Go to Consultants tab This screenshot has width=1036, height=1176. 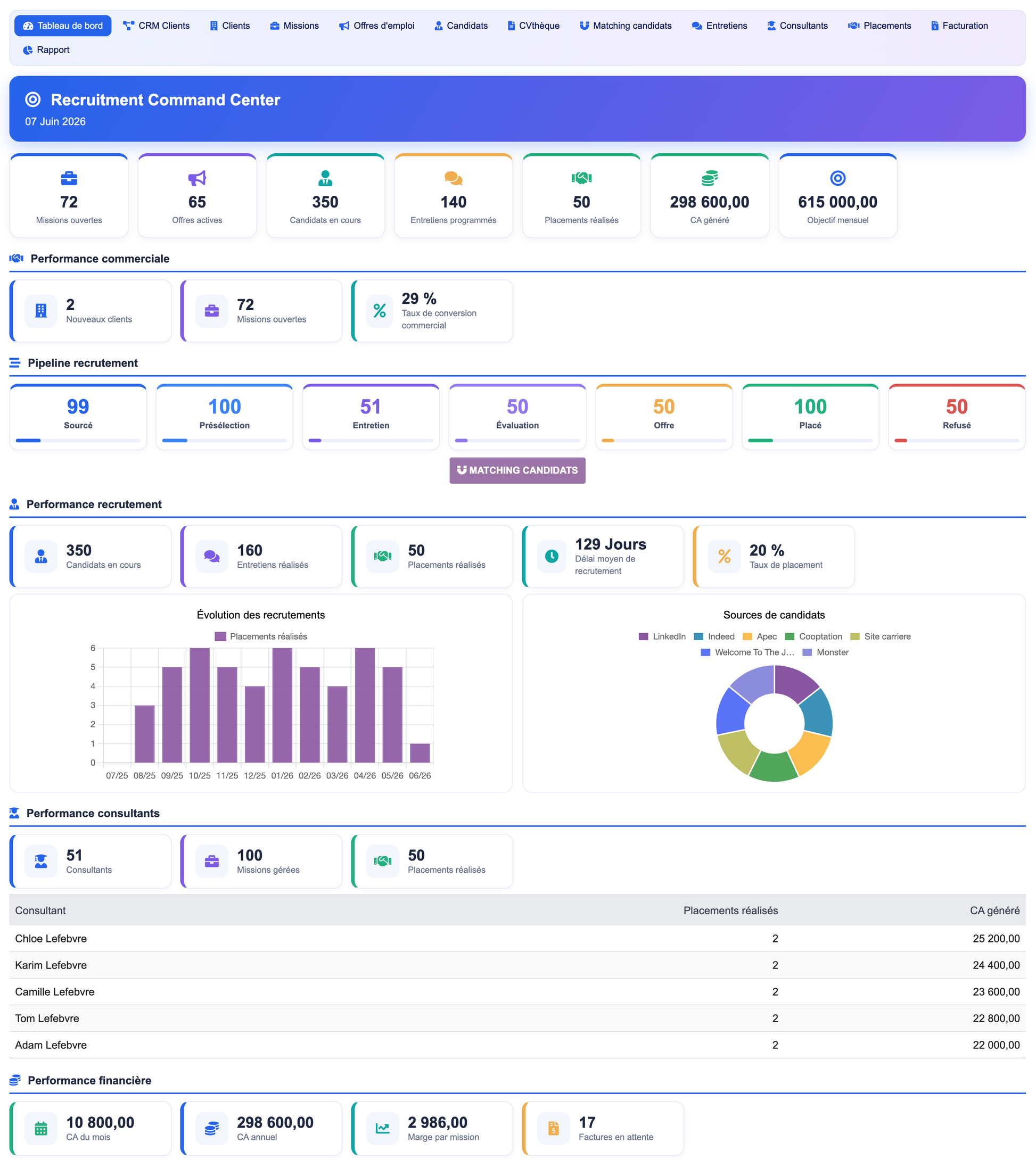point(797,26)
